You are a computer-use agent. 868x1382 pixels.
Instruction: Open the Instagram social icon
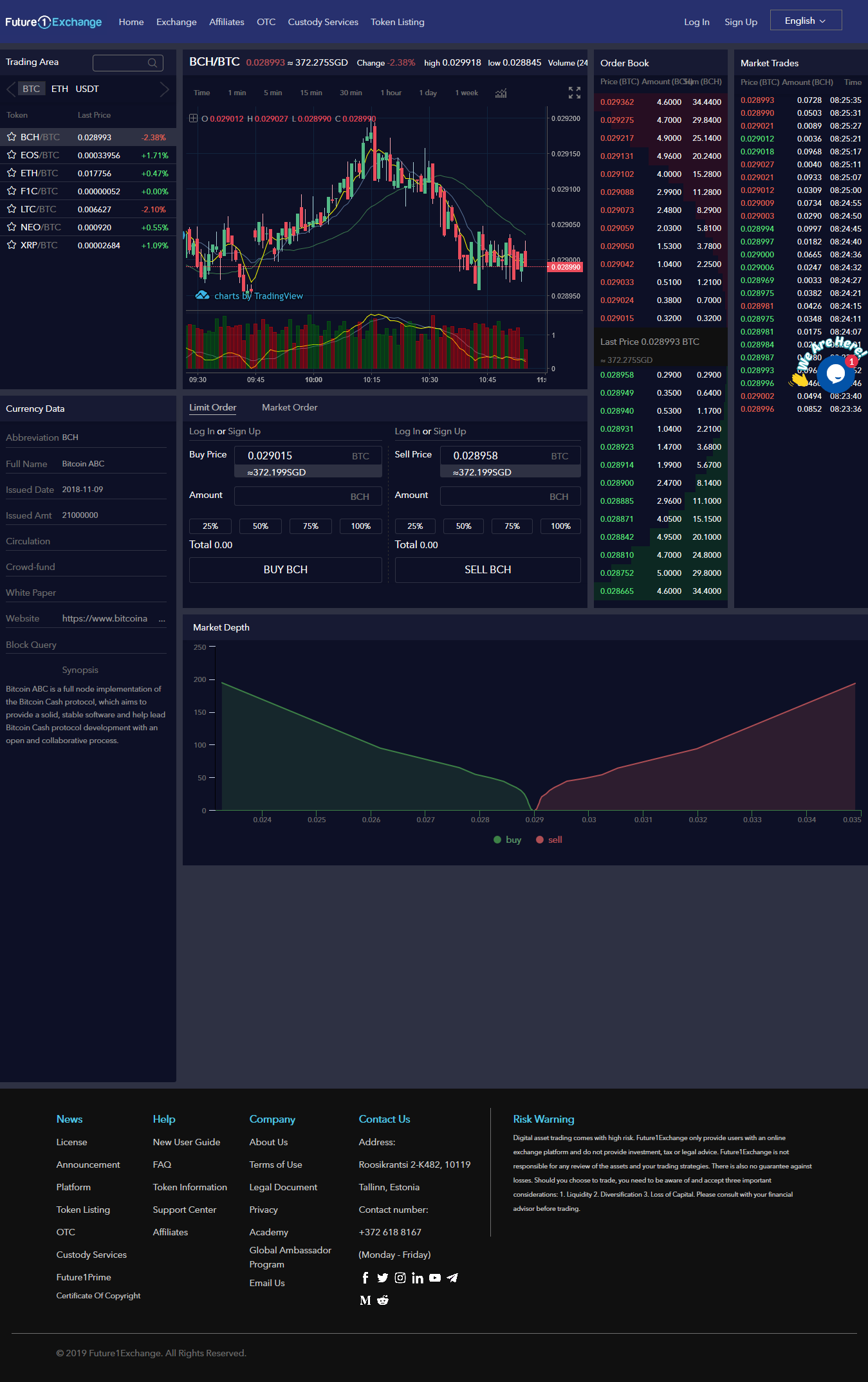point(400,1278)
